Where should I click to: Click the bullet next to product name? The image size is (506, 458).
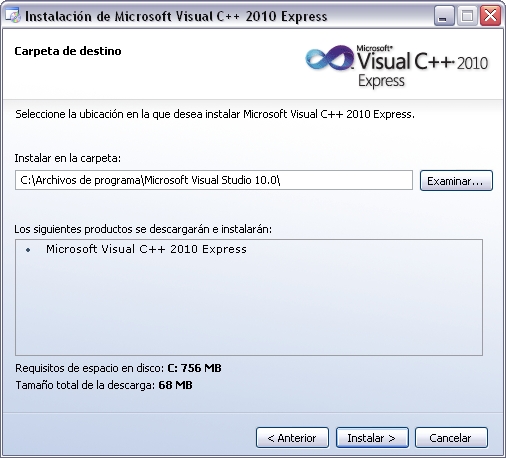tap(28, 250)
